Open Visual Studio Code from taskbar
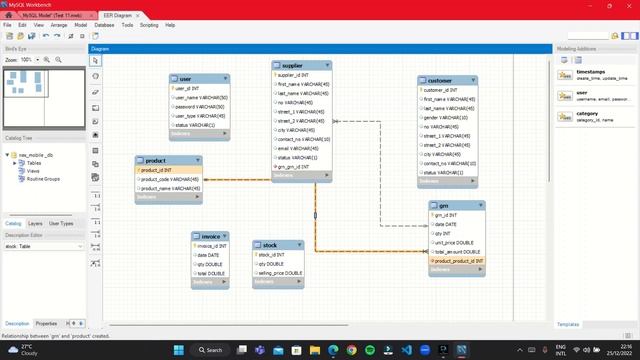This screenshot has height=360, width=640. point(407,350)
